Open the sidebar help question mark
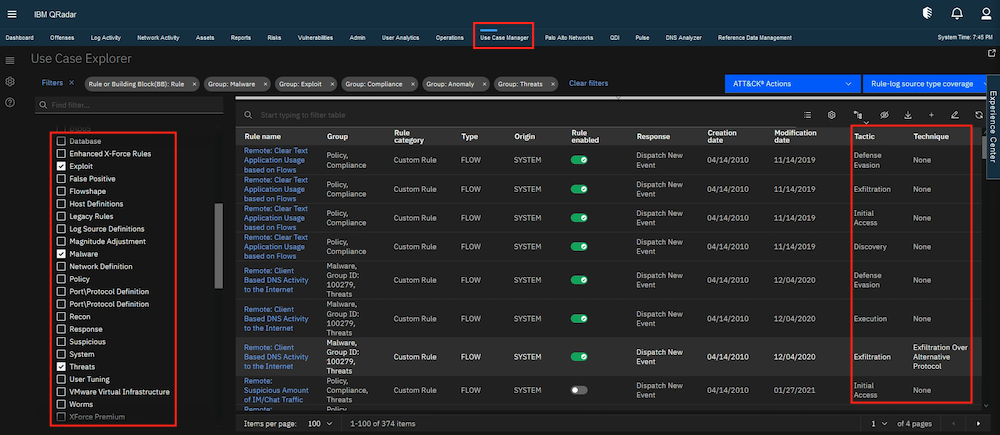The height and width of the screenshot is (435, 1000). click(10, 103)
